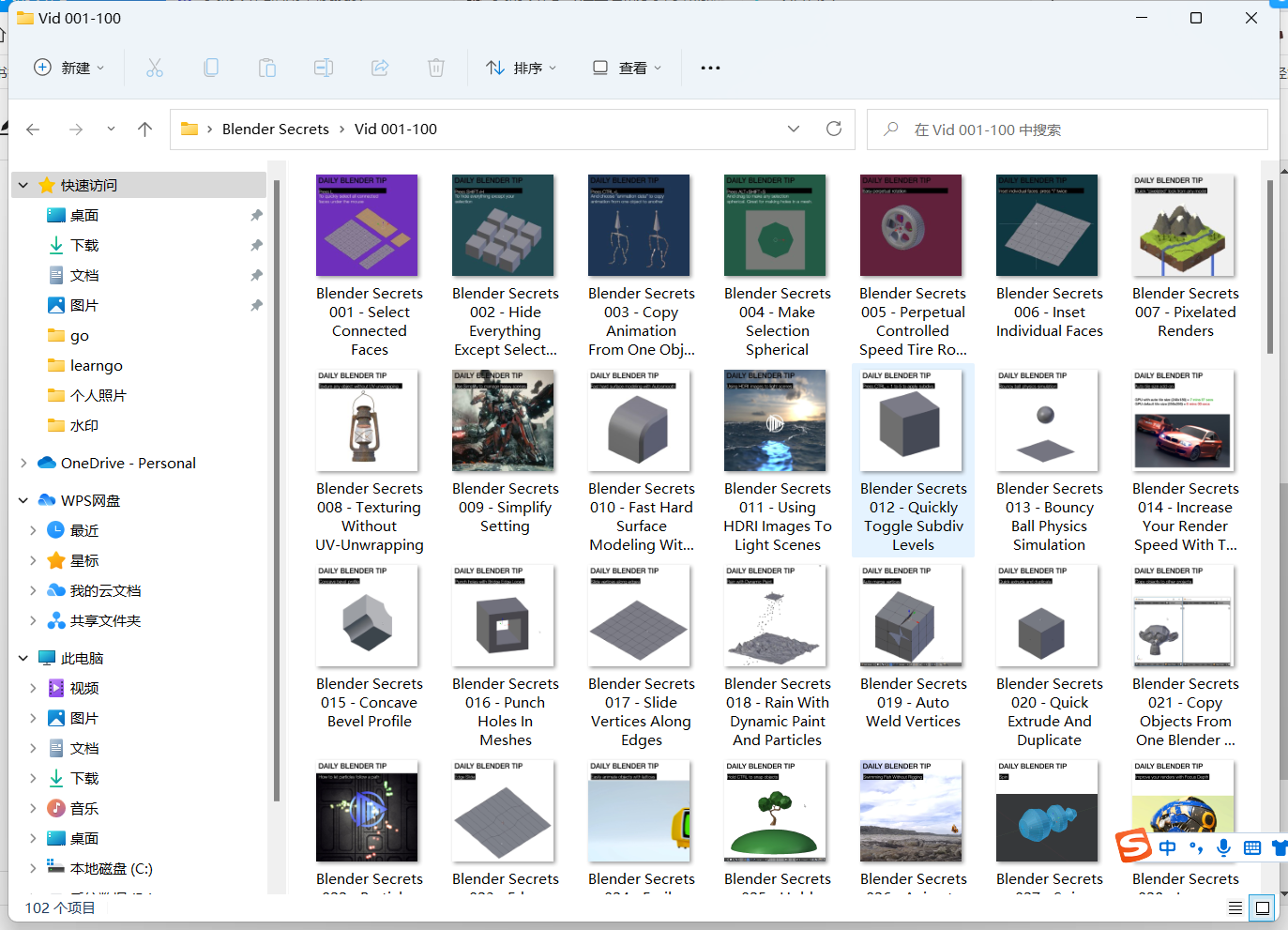Viewport: 1288px width, 930px height.
Task: Click the navigation pane vertical scrollbar
Action: 276,491
